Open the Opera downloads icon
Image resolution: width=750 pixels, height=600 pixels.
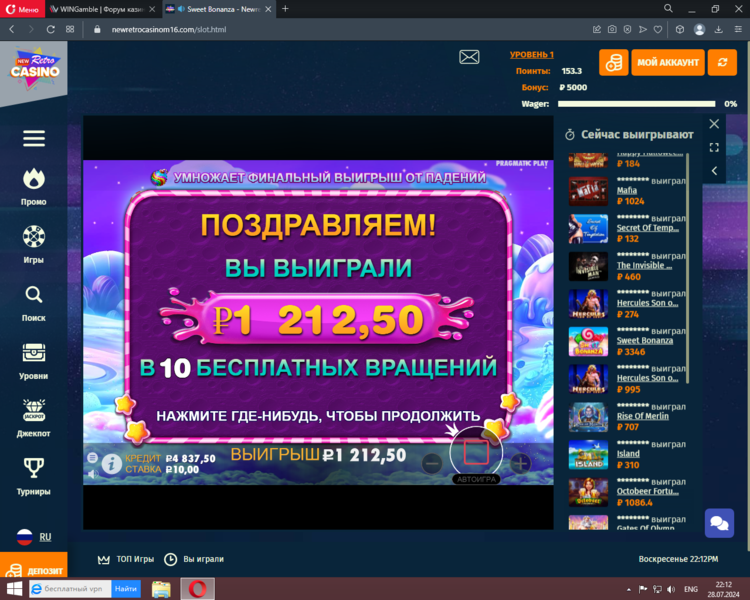[718, 29]
